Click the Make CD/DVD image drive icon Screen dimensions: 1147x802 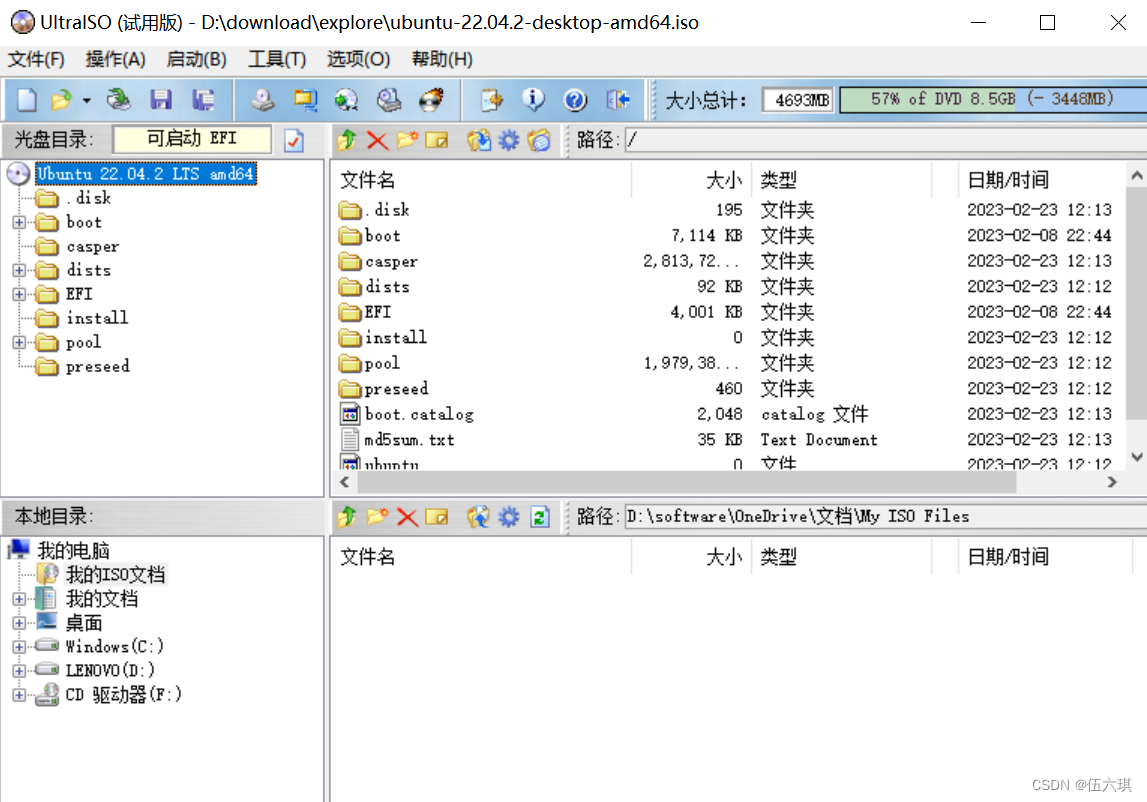263,100
